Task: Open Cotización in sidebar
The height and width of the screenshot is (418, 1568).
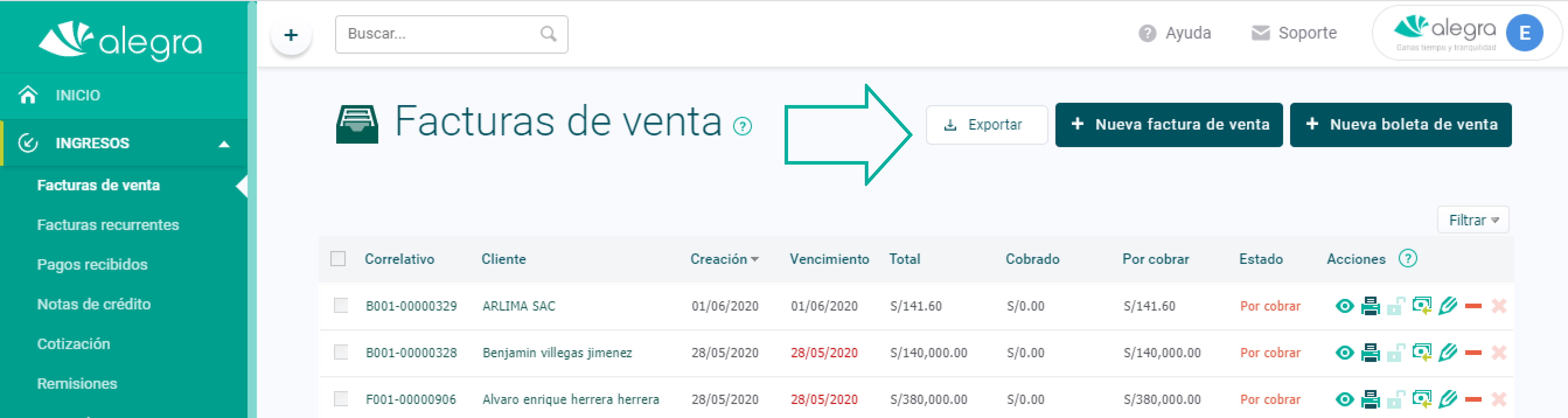Action: (x=73, y=344)
